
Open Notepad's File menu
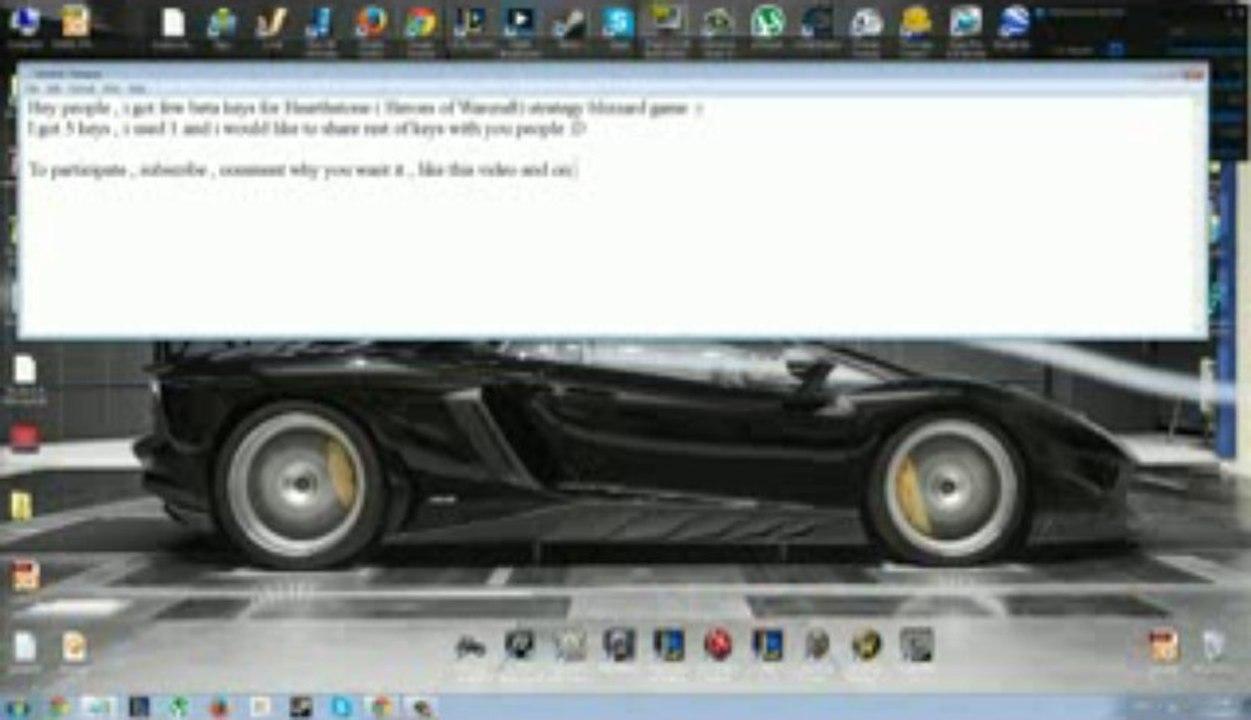coord(35,88)
